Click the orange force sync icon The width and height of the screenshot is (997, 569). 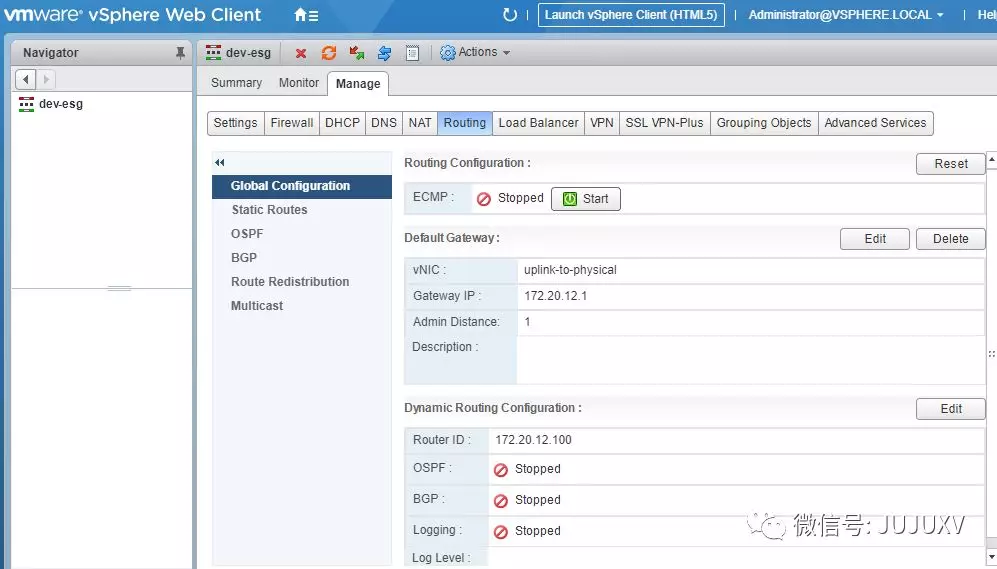coord(329,53)
